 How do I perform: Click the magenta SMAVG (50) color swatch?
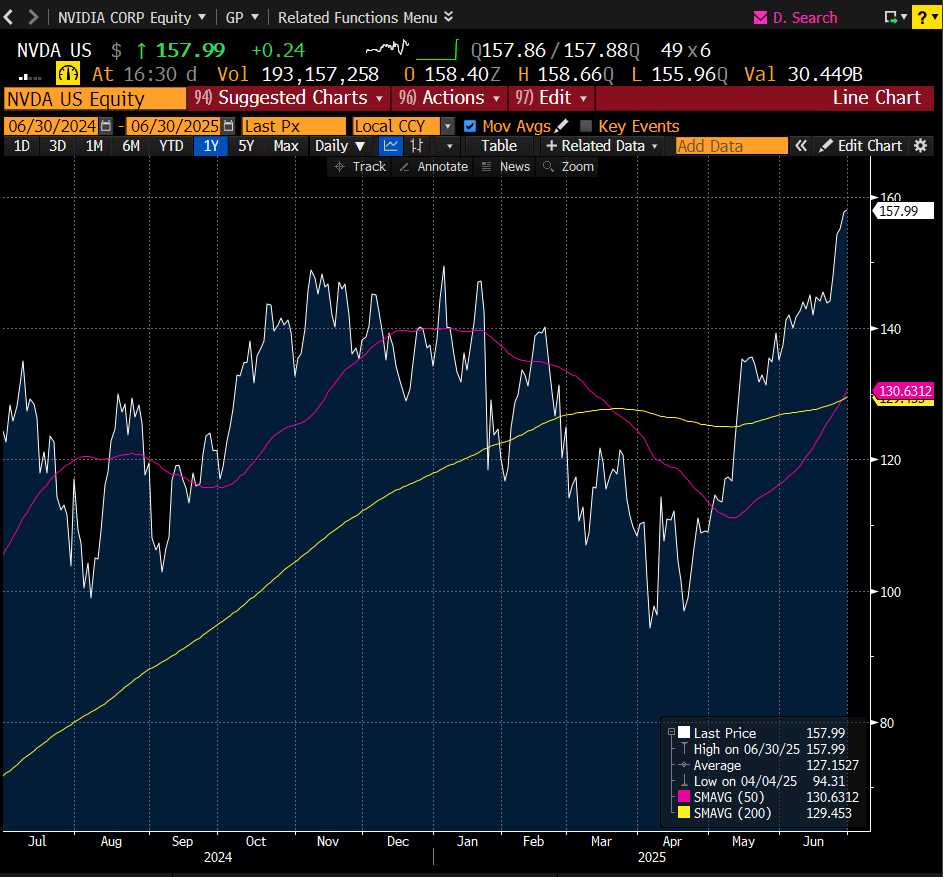(684, 796)
